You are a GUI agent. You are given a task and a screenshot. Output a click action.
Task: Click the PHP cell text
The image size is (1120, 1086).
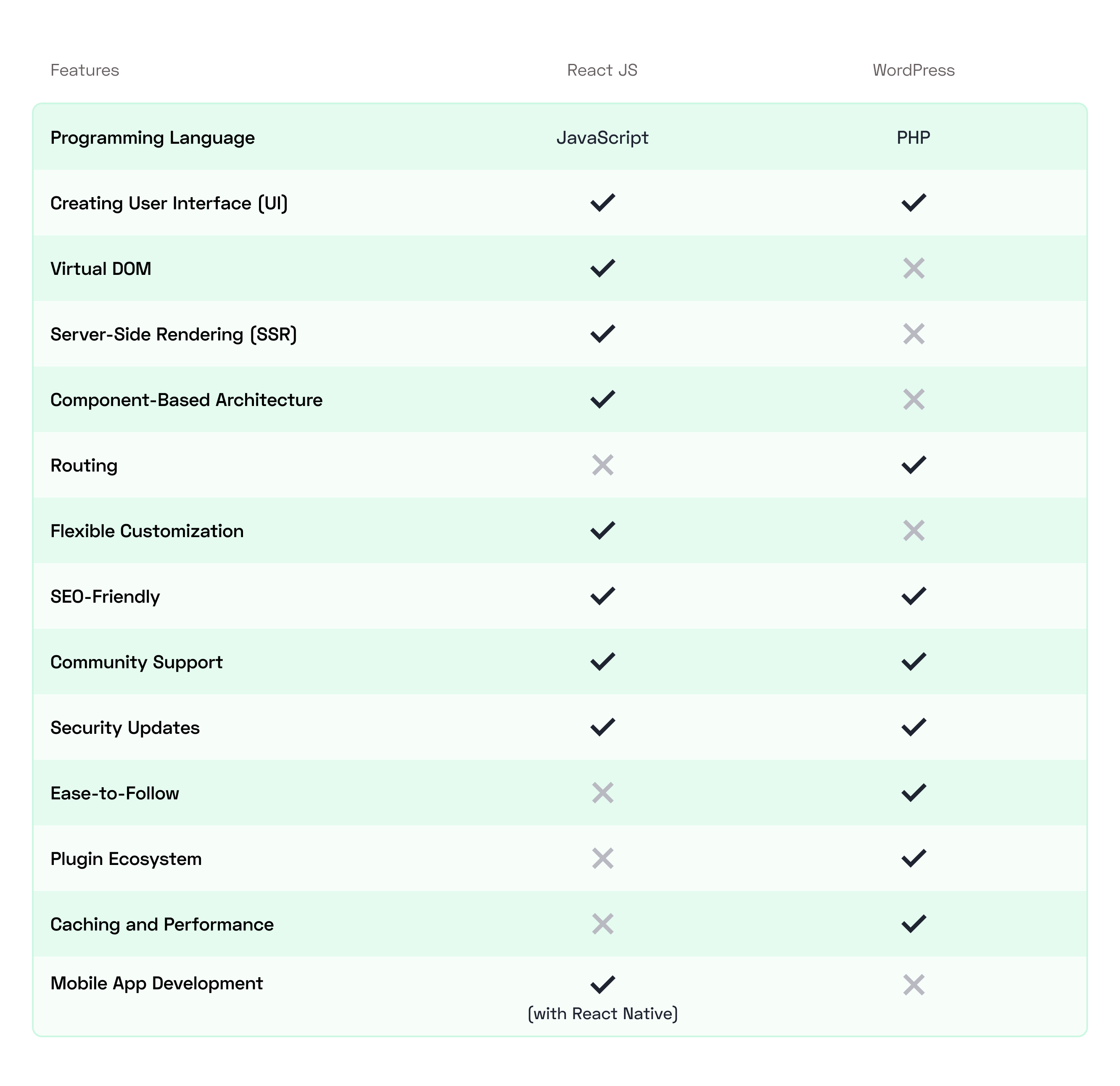tap(913, 138)
